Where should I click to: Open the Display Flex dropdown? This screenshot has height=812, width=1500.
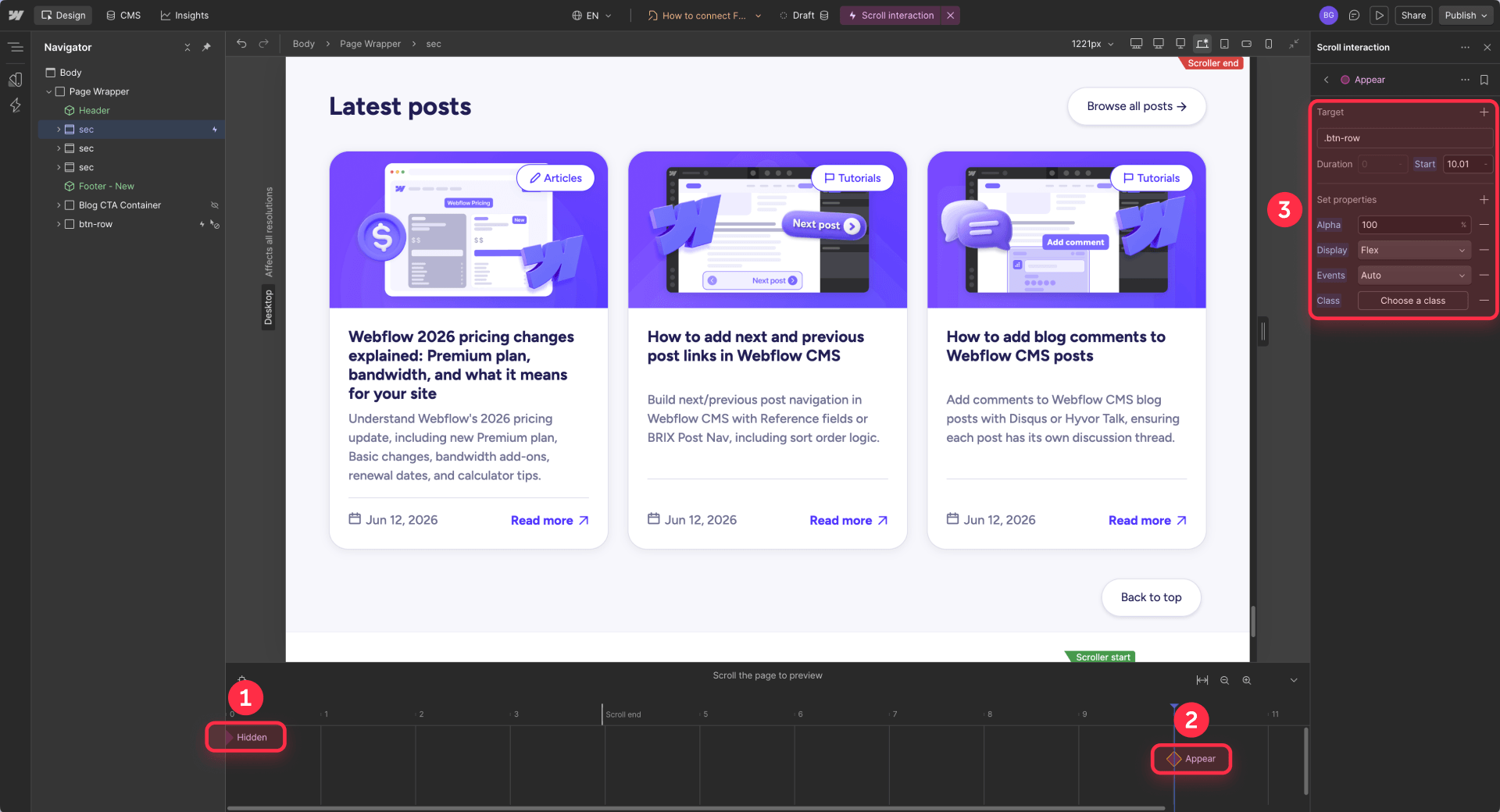[1414, 250]
